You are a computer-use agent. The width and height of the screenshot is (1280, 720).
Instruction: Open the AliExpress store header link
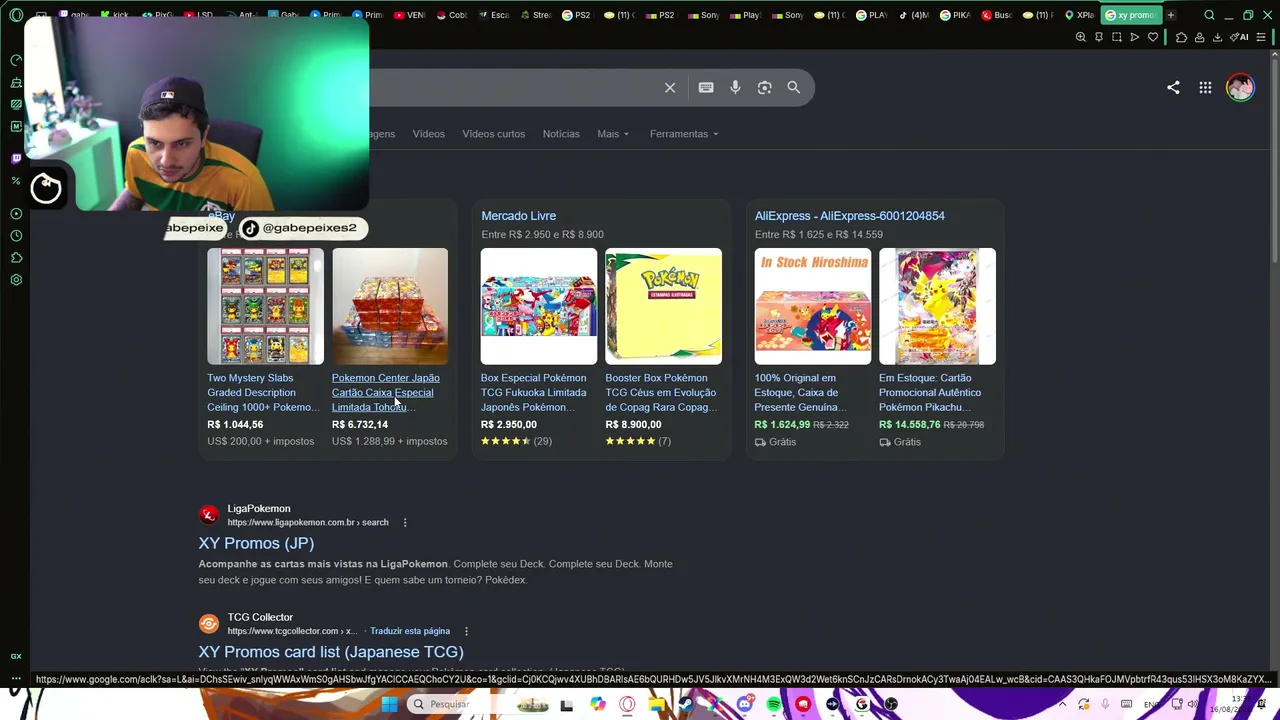849,216
